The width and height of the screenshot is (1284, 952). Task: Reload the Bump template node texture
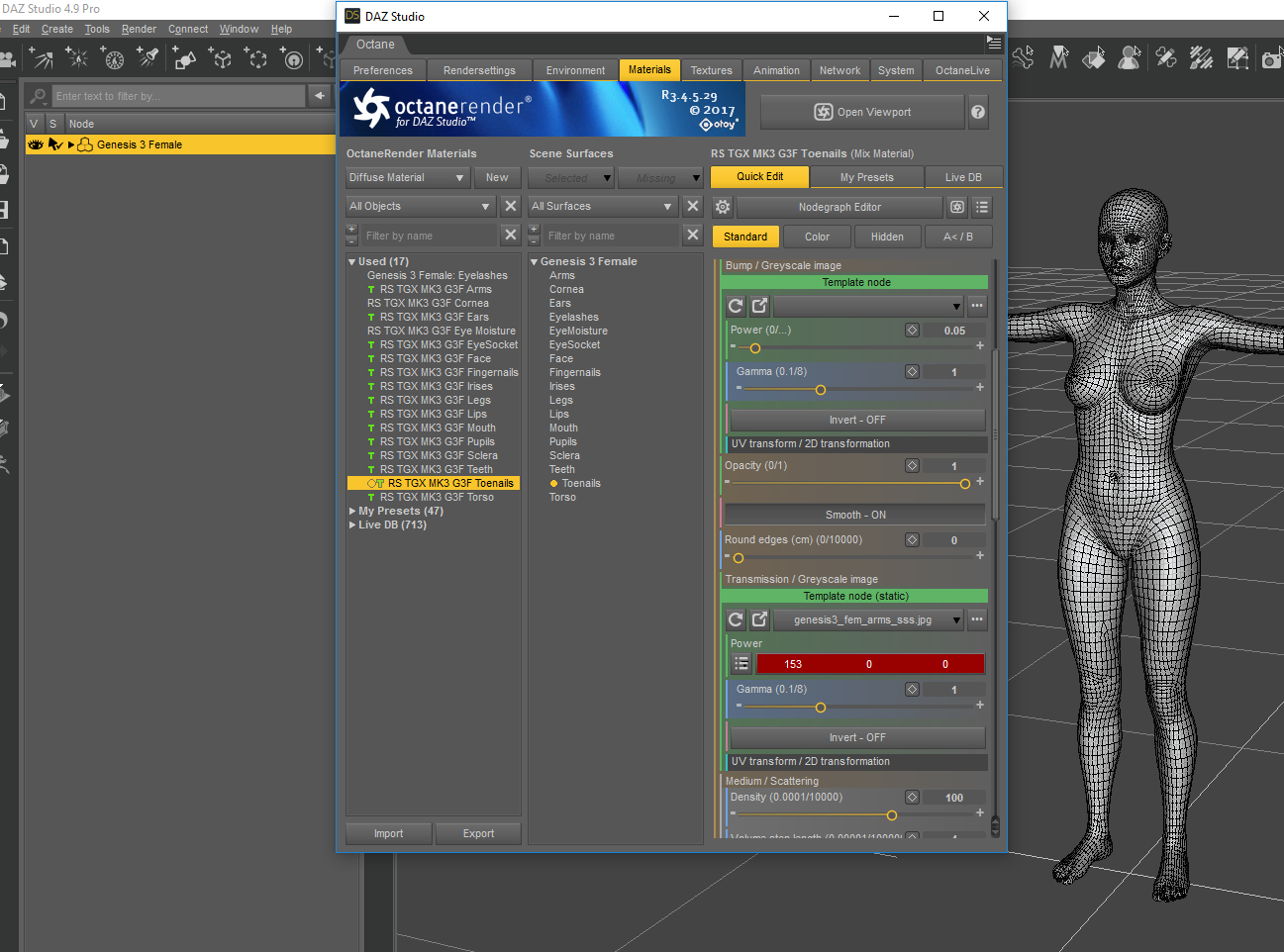(736, 306)
